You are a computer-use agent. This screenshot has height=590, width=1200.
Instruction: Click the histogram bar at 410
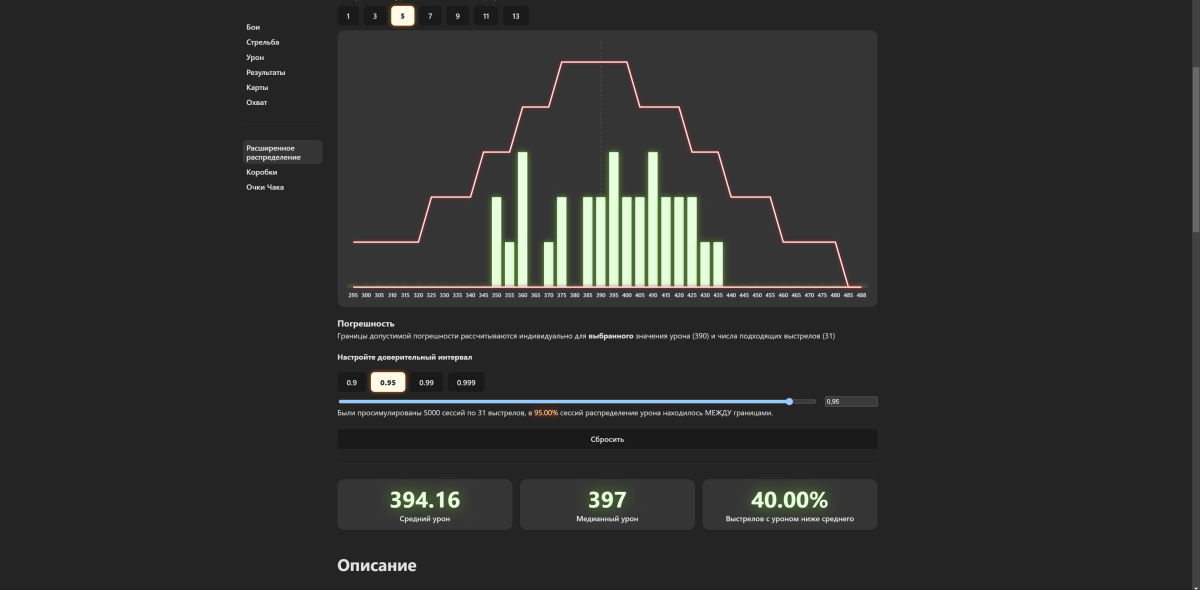653,219
